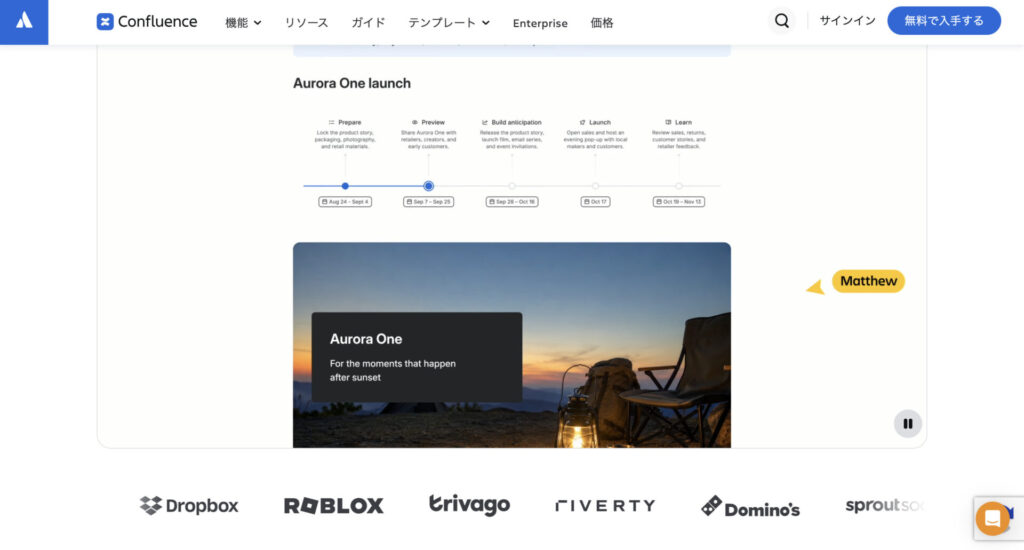
Task: Click the trivago logo
Action: pyautogui.click(x=469, y=505)
